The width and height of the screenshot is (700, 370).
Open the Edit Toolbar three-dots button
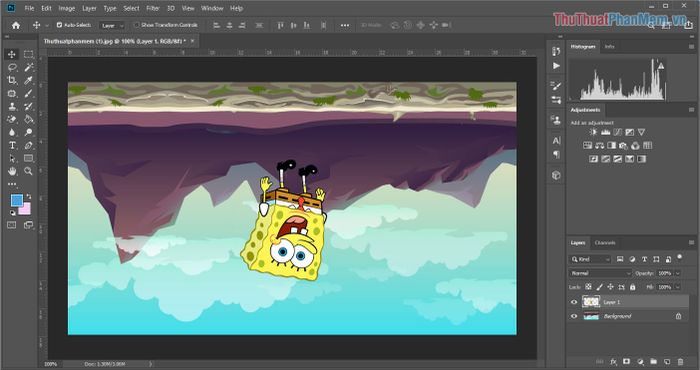pos(12,184)
